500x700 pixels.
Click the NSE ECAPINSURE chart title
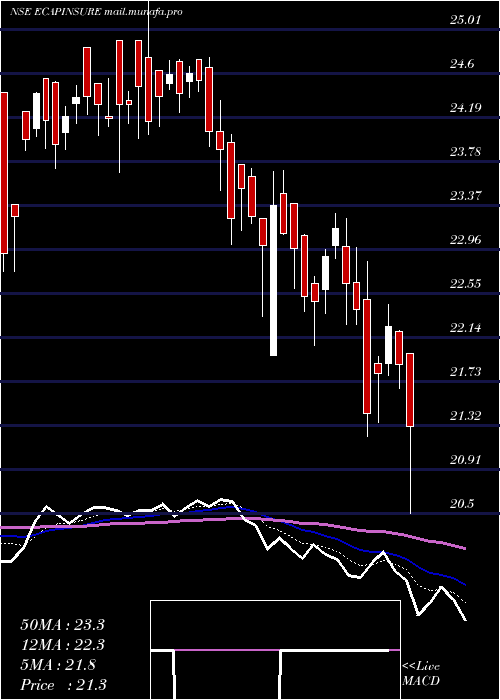click(55, 12)
